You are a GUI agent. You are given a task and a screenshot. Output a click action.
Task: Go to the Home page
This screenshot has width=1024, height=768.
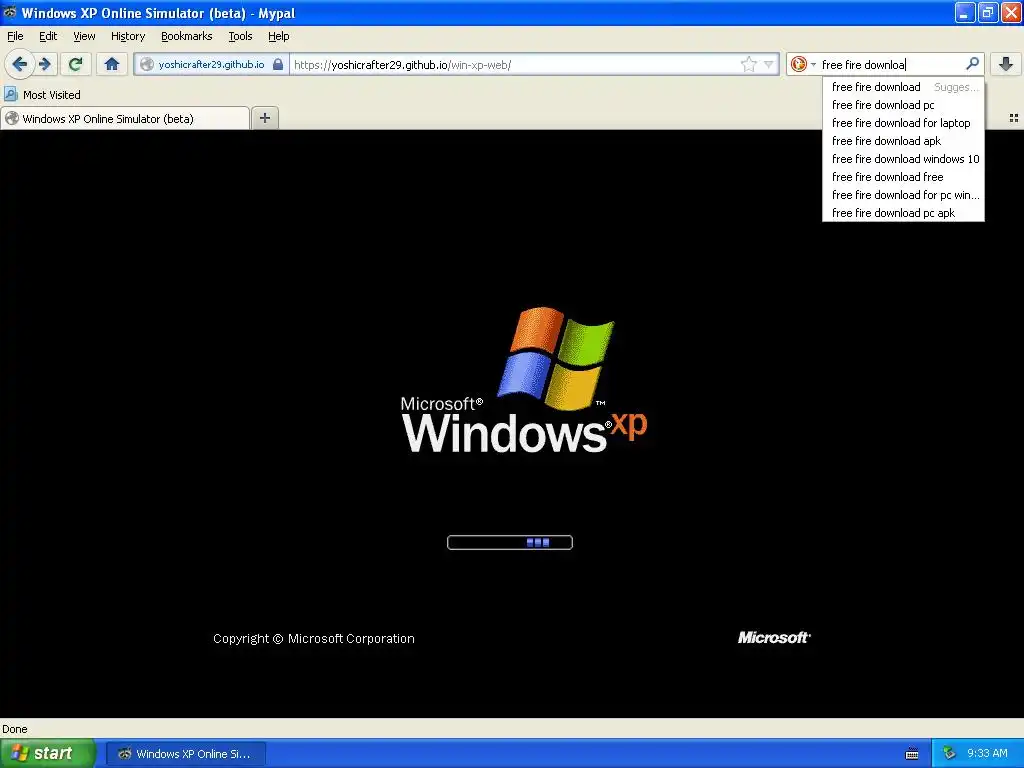(112, 64)
